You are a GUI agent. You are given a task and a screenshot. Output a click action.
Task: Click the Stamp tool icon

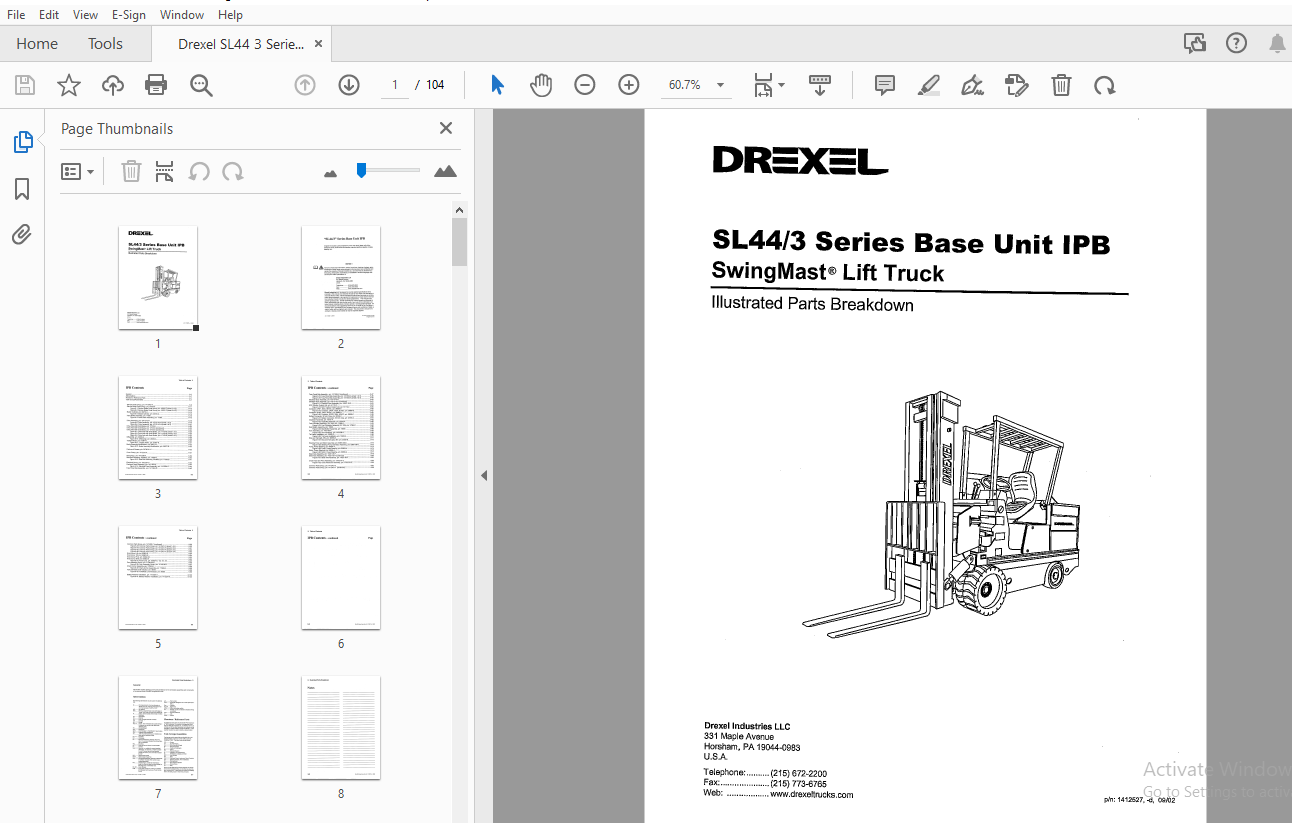(1017, 85)
